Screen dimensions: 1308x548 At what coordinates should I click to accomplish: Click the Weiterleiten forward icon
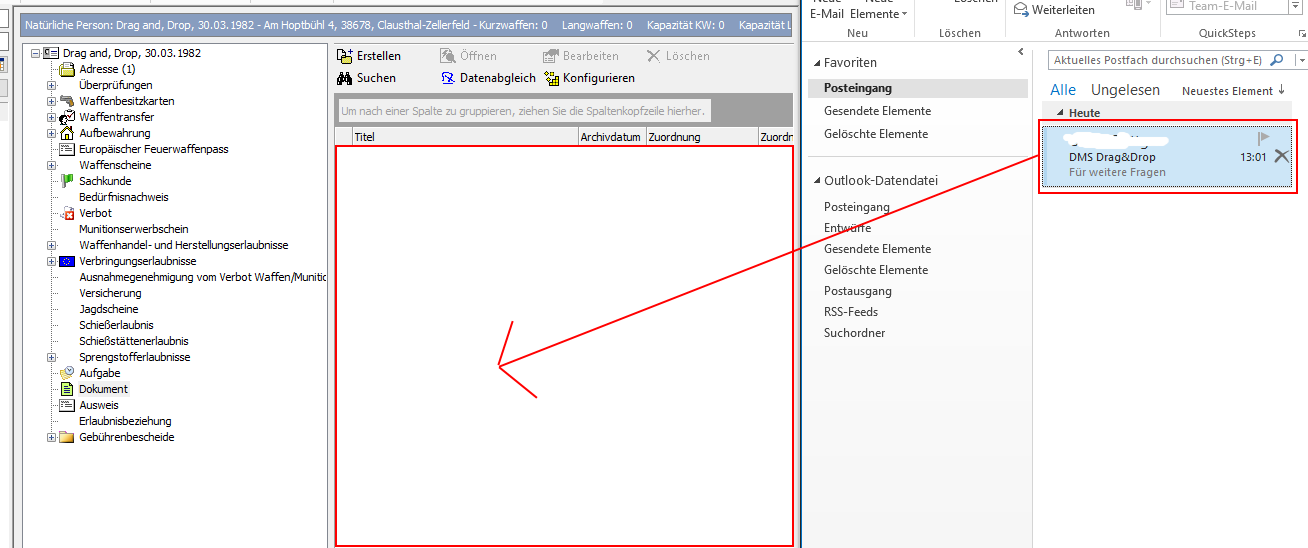[x=1021, y=9]
